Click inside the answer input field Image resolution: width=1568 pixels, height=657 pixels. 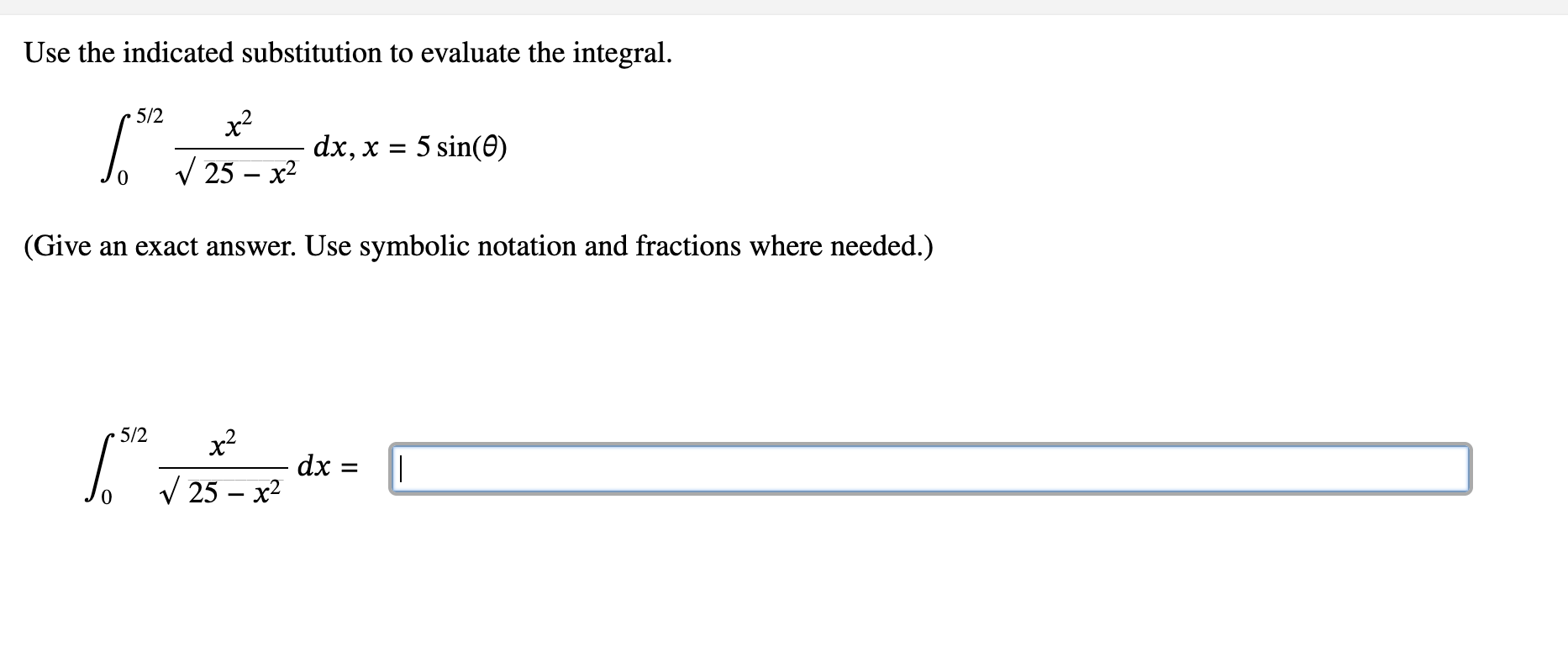click(x=756, y=469)
